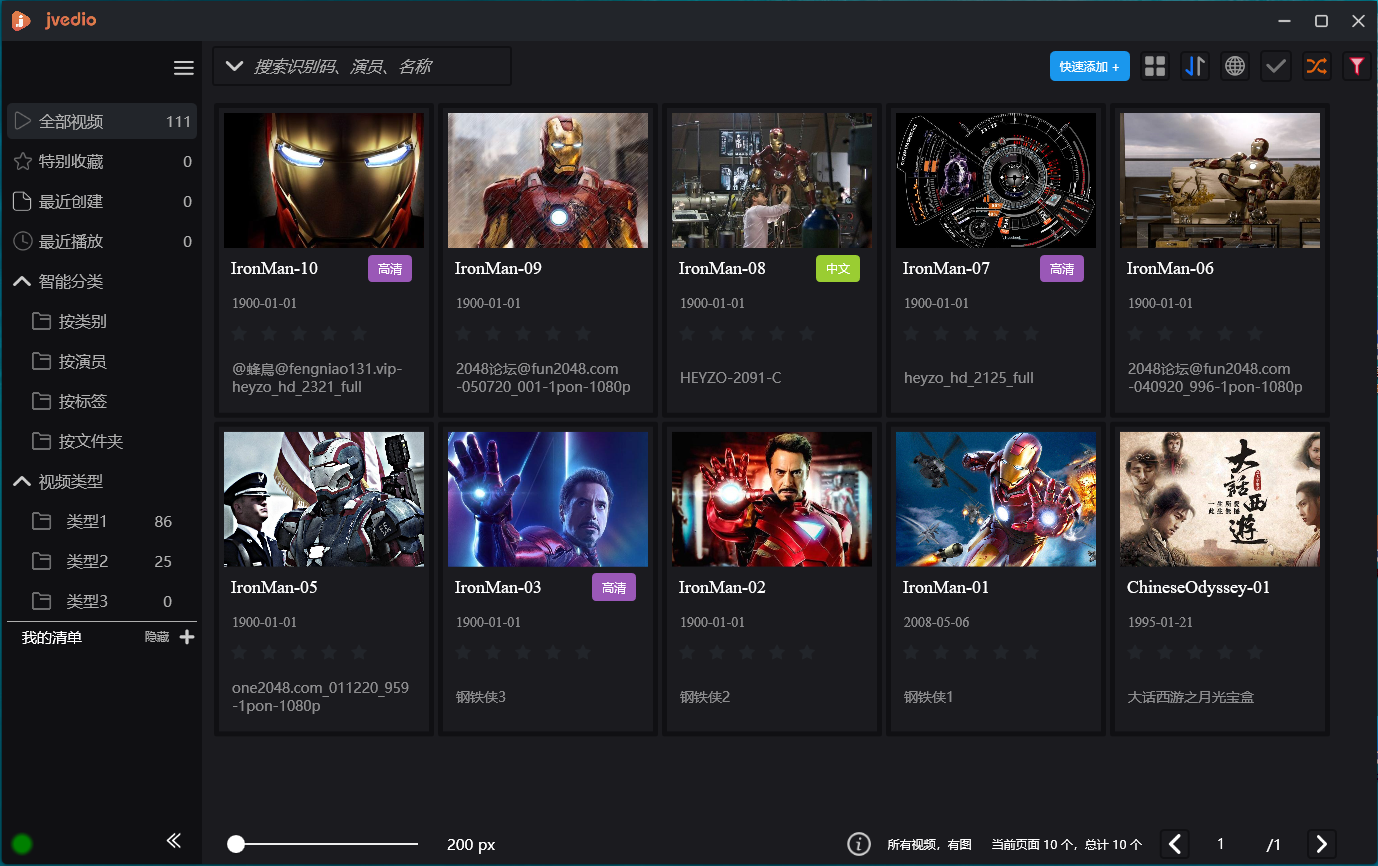Viewport: 1378px width, 866px height.
Task: Adjust thumbnail size slider handle
Action: pyautogui.click(x=236, y=844)
